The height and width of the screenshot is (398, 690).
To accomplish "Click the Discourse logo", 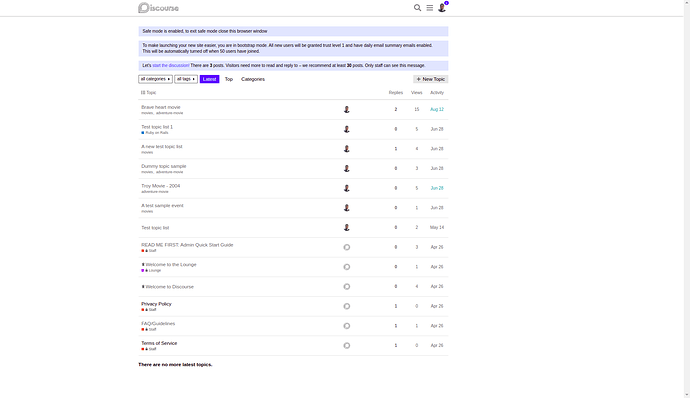I will click(158, 7).
